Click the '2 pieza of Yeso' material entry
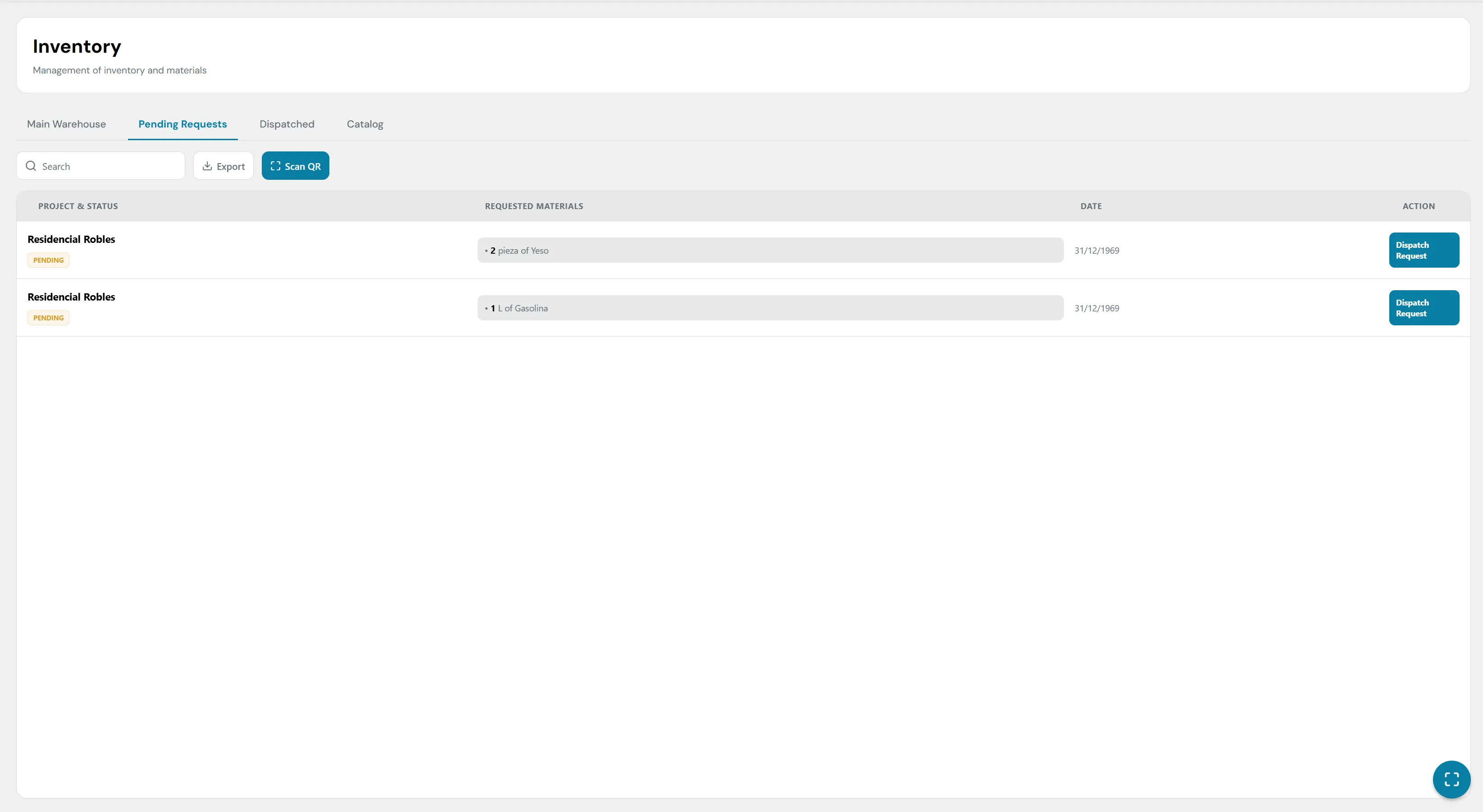Viewport: 1483px width, 812px height. click(770, 251)
